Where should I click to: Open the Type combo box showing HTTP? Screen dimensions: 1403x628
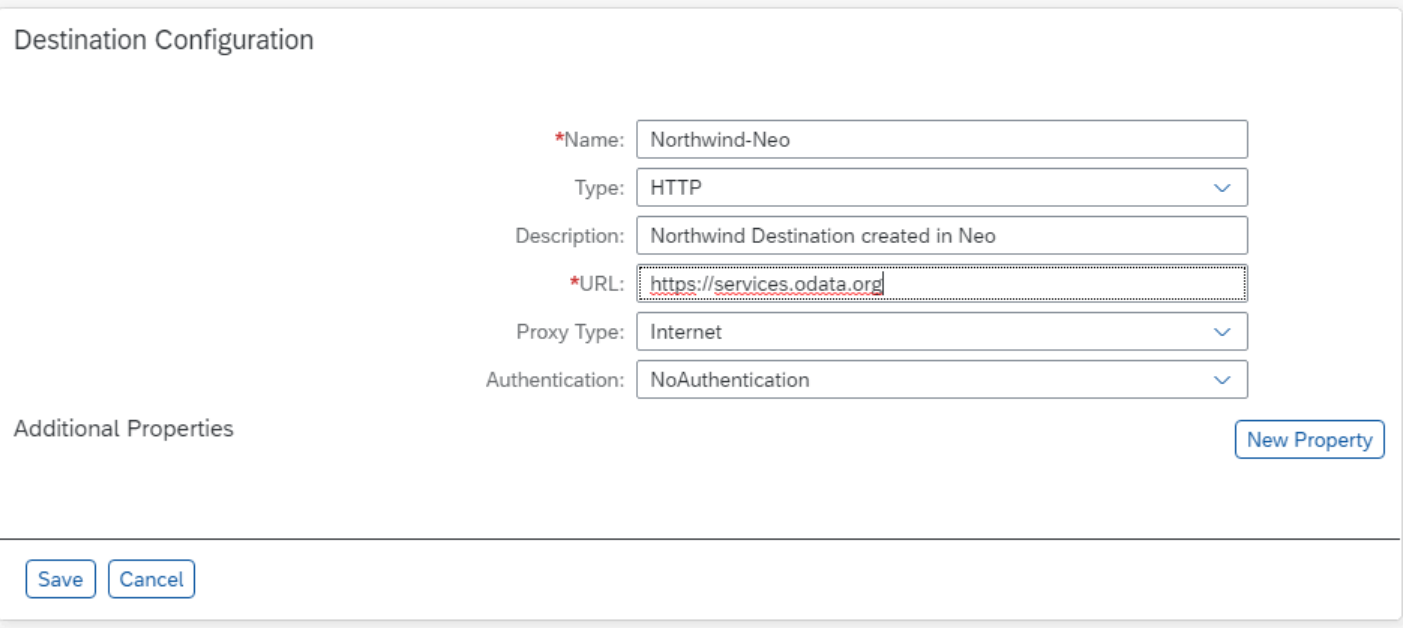point(920,188)
